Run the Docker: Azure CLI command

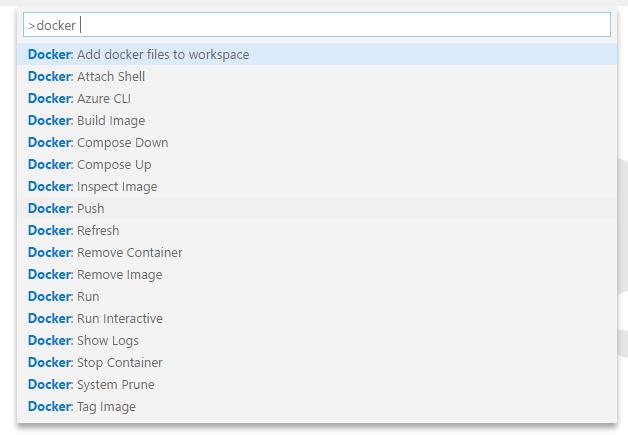(317, 98)
